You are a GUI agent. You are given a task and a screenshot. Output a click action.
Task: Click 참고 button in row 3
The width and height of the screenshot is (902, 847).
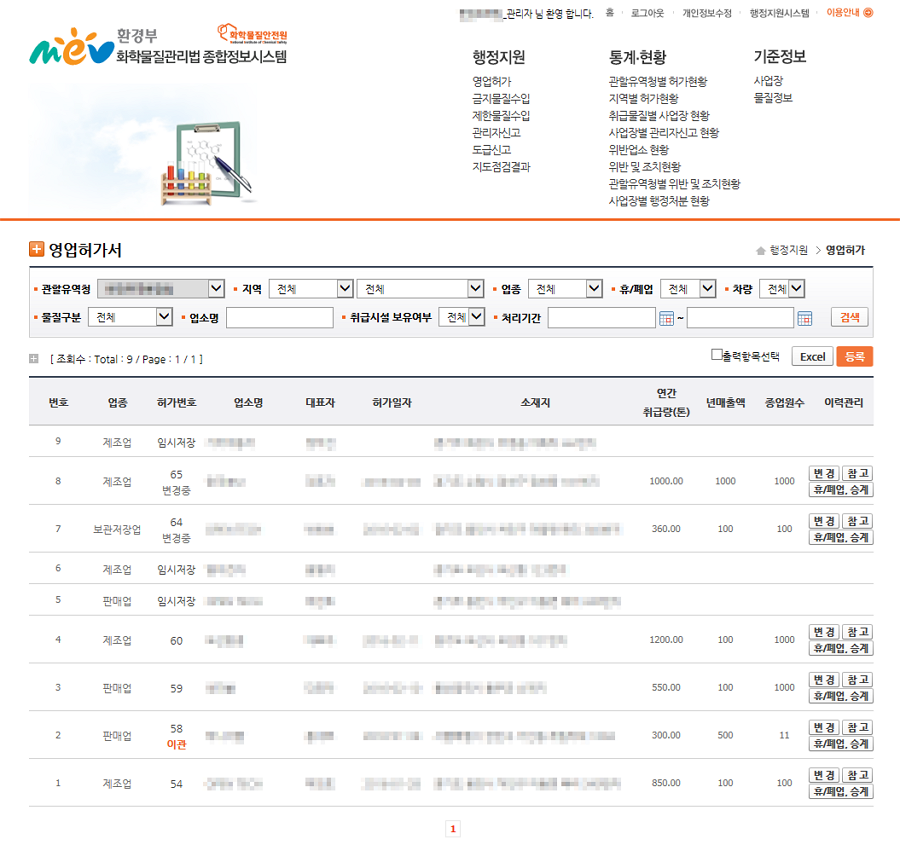pyautogui.click(x=858, y=680)
